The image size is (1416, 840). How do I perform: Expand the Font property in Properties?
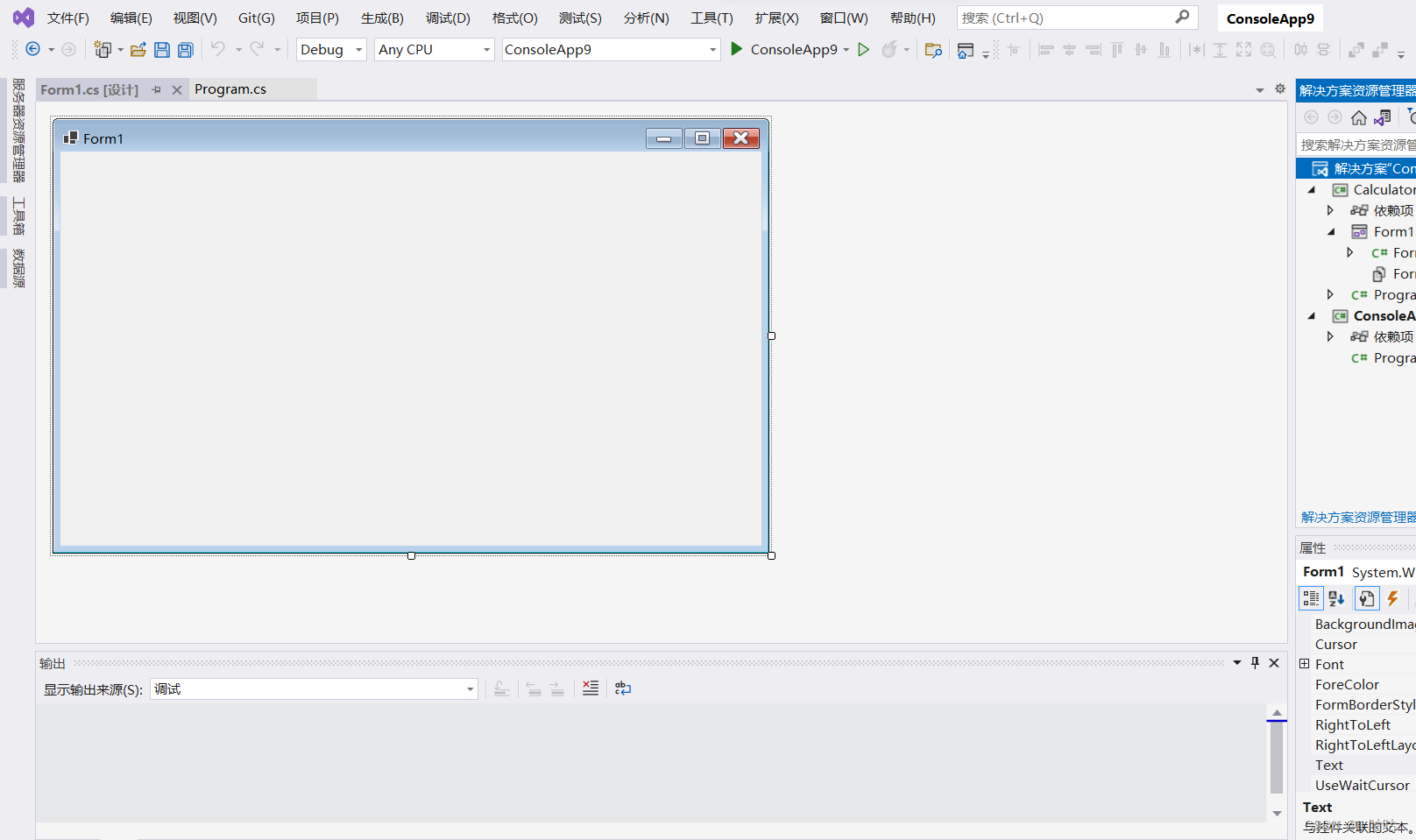click(x=1304, y=663)
